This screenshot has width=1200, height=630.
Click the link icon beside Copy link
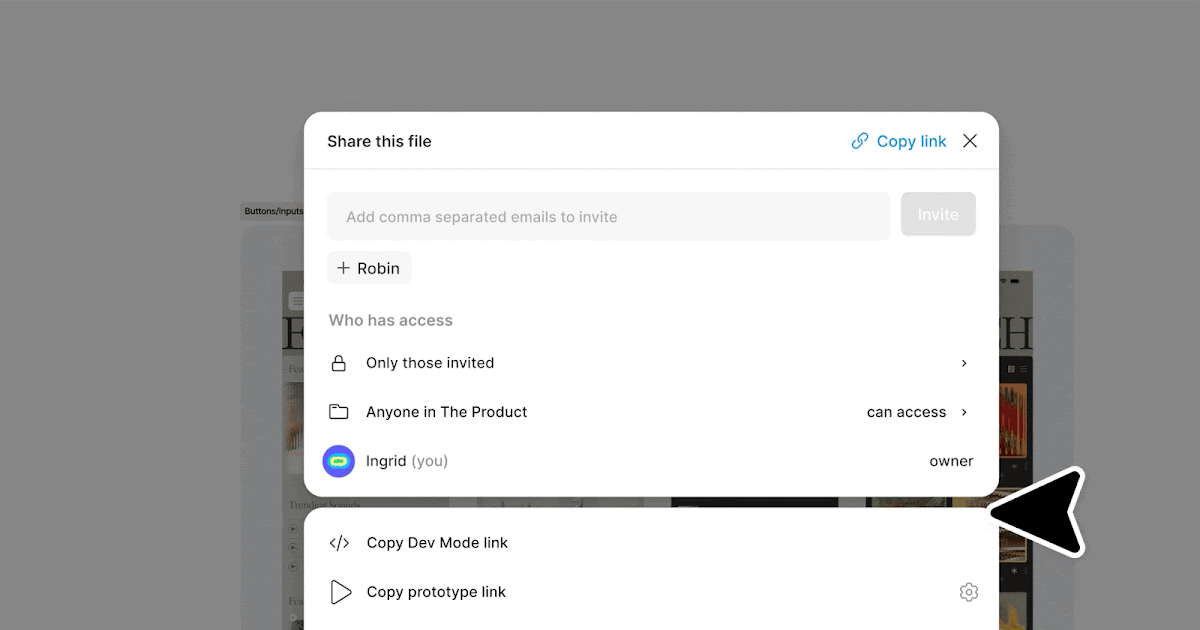click(860, 141)
